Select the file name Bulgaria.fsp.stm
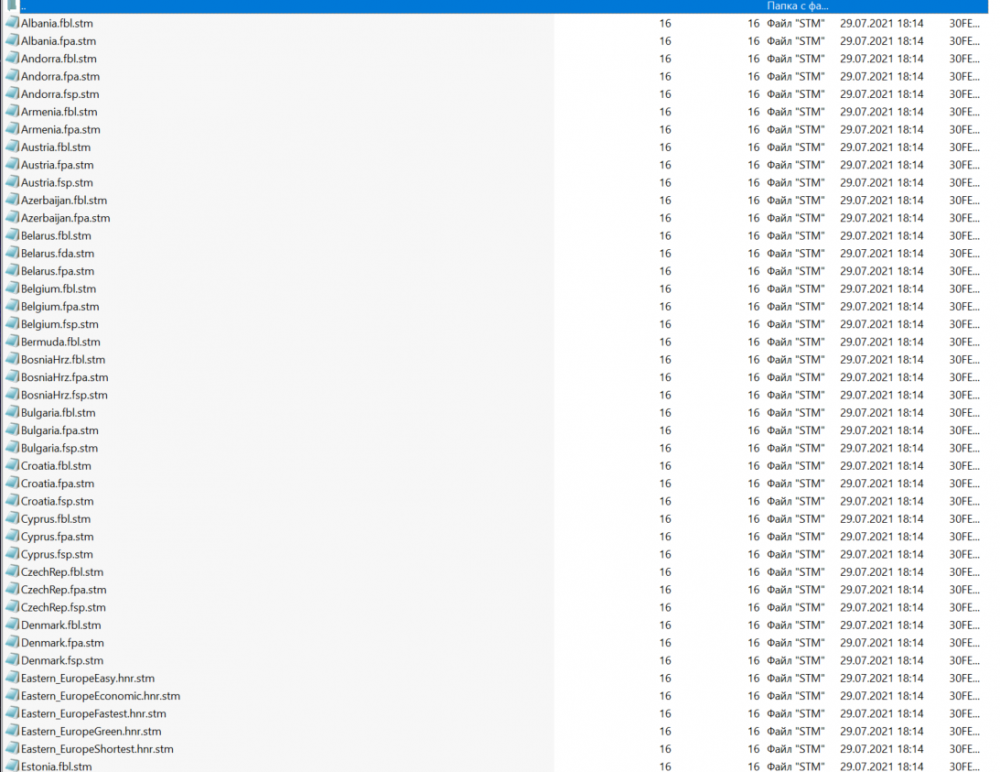The width and height of the screenshot is (1000, 772). 59,448
